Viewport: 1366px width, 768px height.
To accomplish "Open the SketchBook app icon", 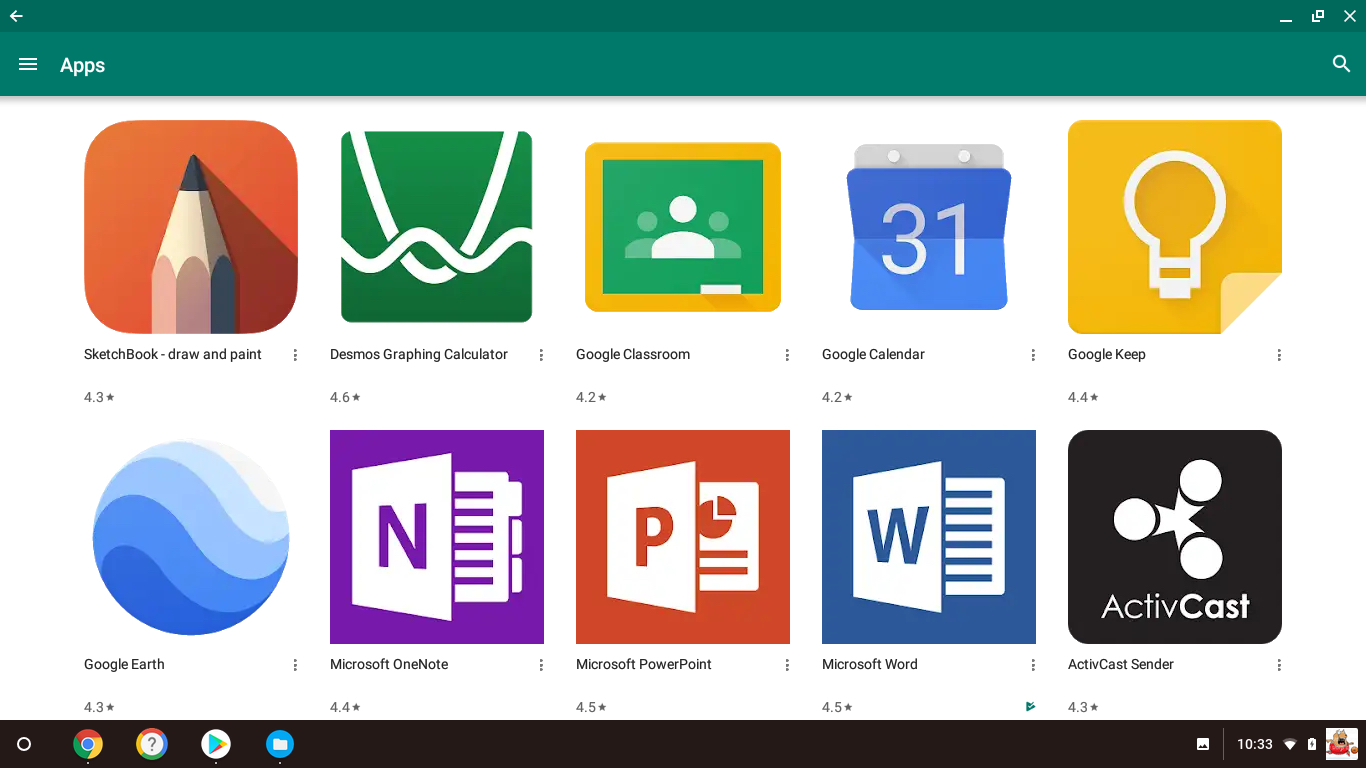I will click(191, 227).
